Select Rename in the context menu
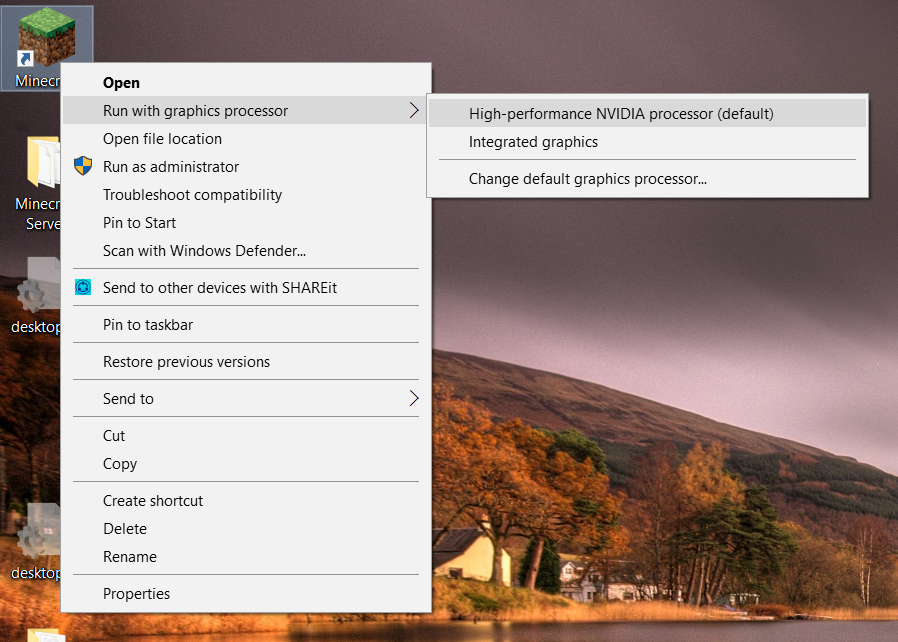This screenshot has width=898, height=642. pyautogui.click(x=246, y=557)
